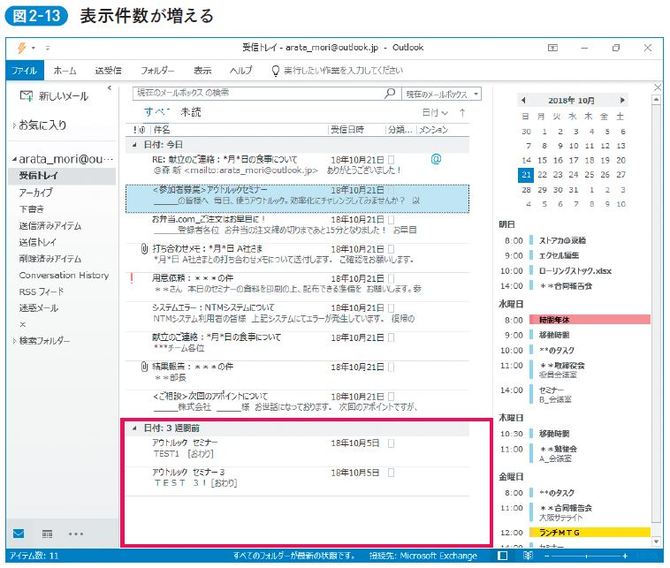670x568 pixels.
Task: Toggle category box of アウトルック セミナー 3 mail
Action: tap(391, 473)
